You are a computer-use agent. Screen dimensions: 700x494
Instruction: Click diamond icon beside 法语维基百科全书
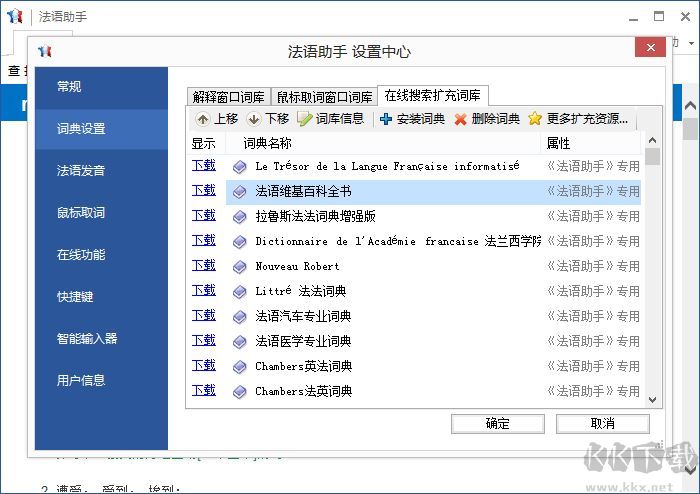click(x=240, y=192)
